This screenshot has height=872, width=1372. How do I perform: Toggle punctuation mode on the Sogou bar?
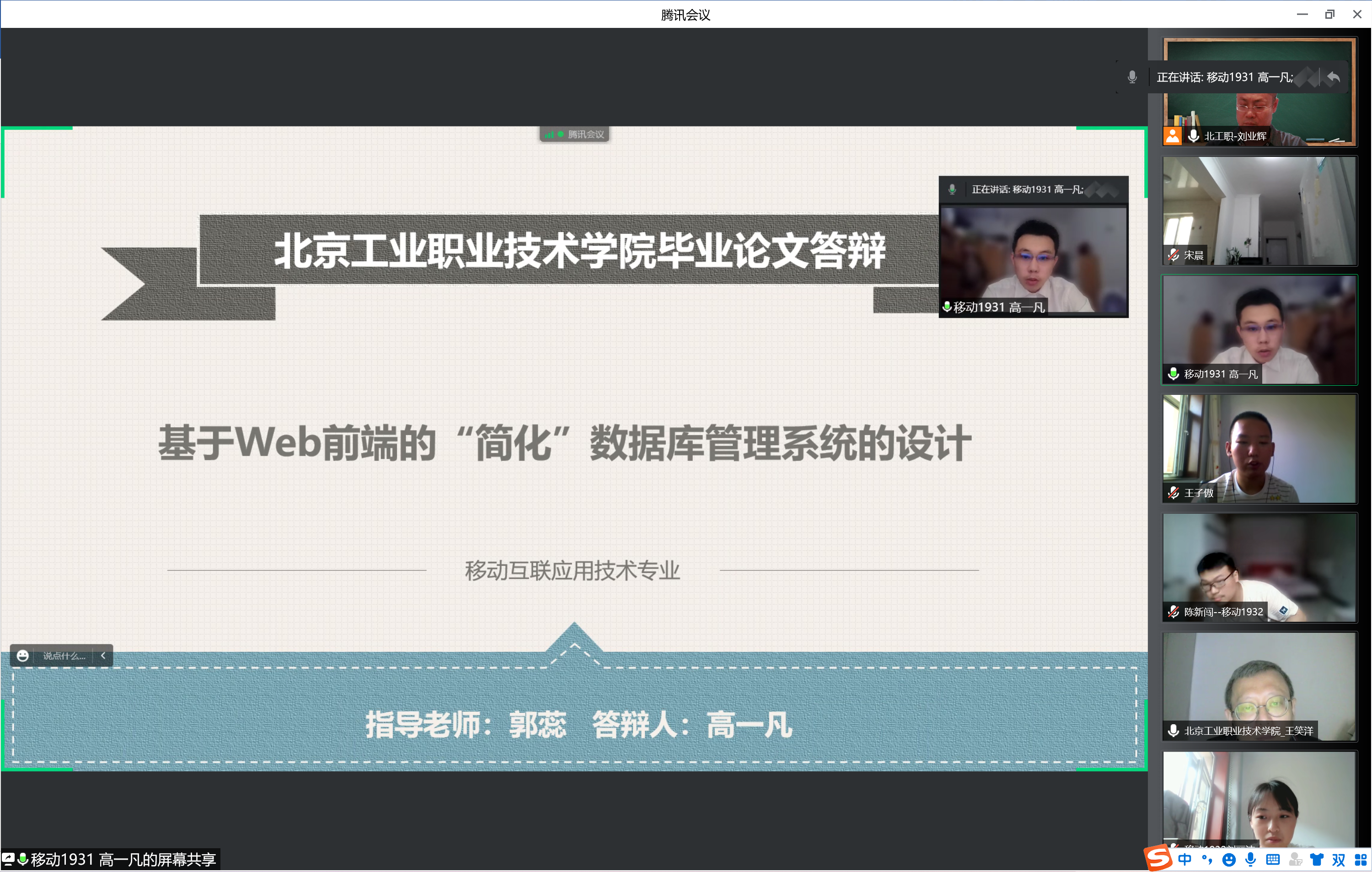pyautogui.click(x=1207, y=860)
